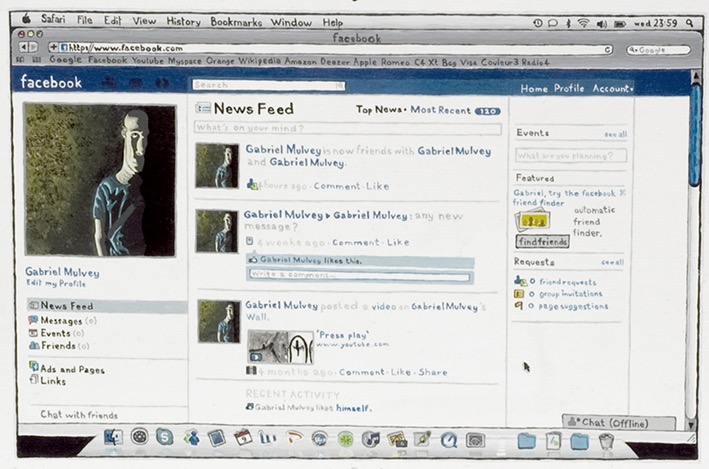This screenshot has width=709, height=469.
Task: Click the Facebook search field
Action: 269,85
